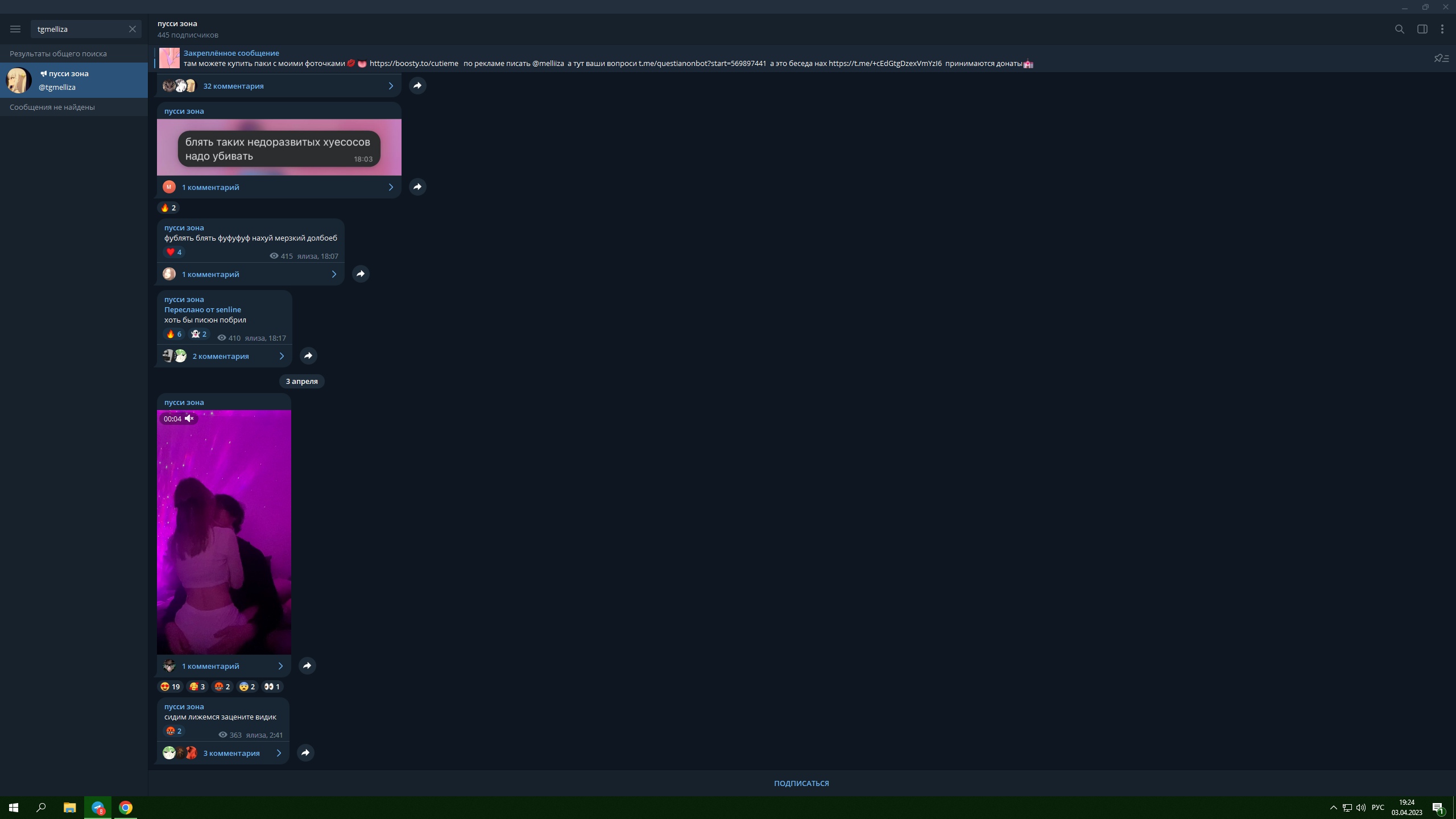
Task: Expand 2 комментария under the forwarded post
Action: 221,356
